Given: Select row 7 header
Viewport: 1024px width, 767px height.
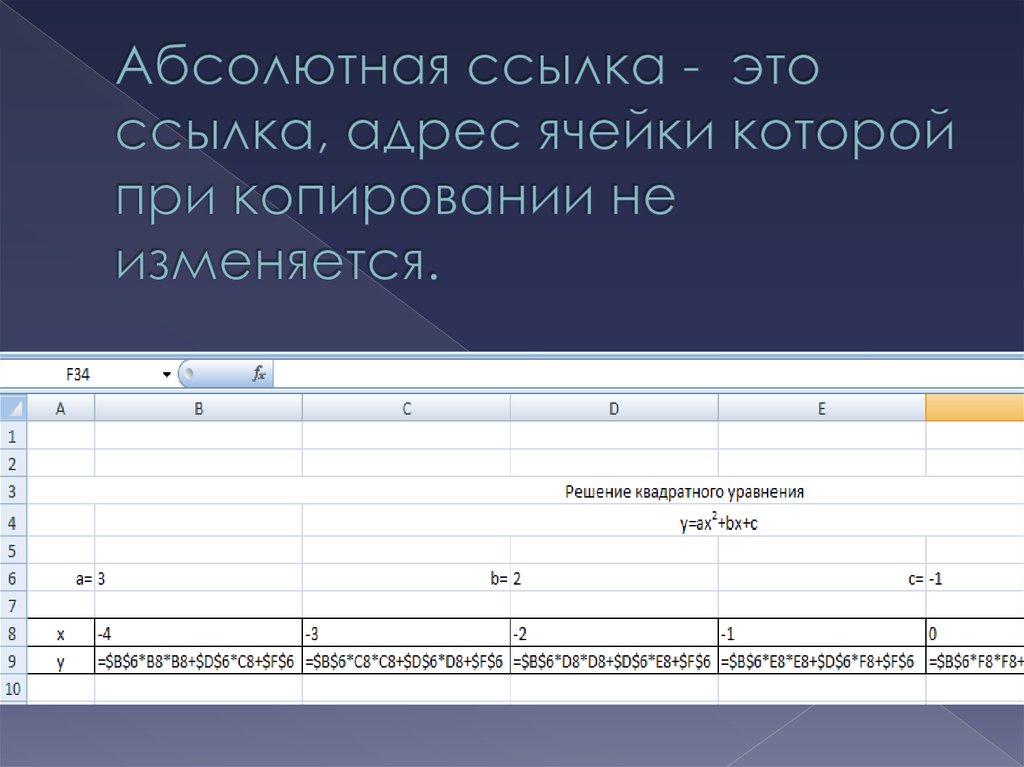Looking at the screenshot, I should click(13, 606).
